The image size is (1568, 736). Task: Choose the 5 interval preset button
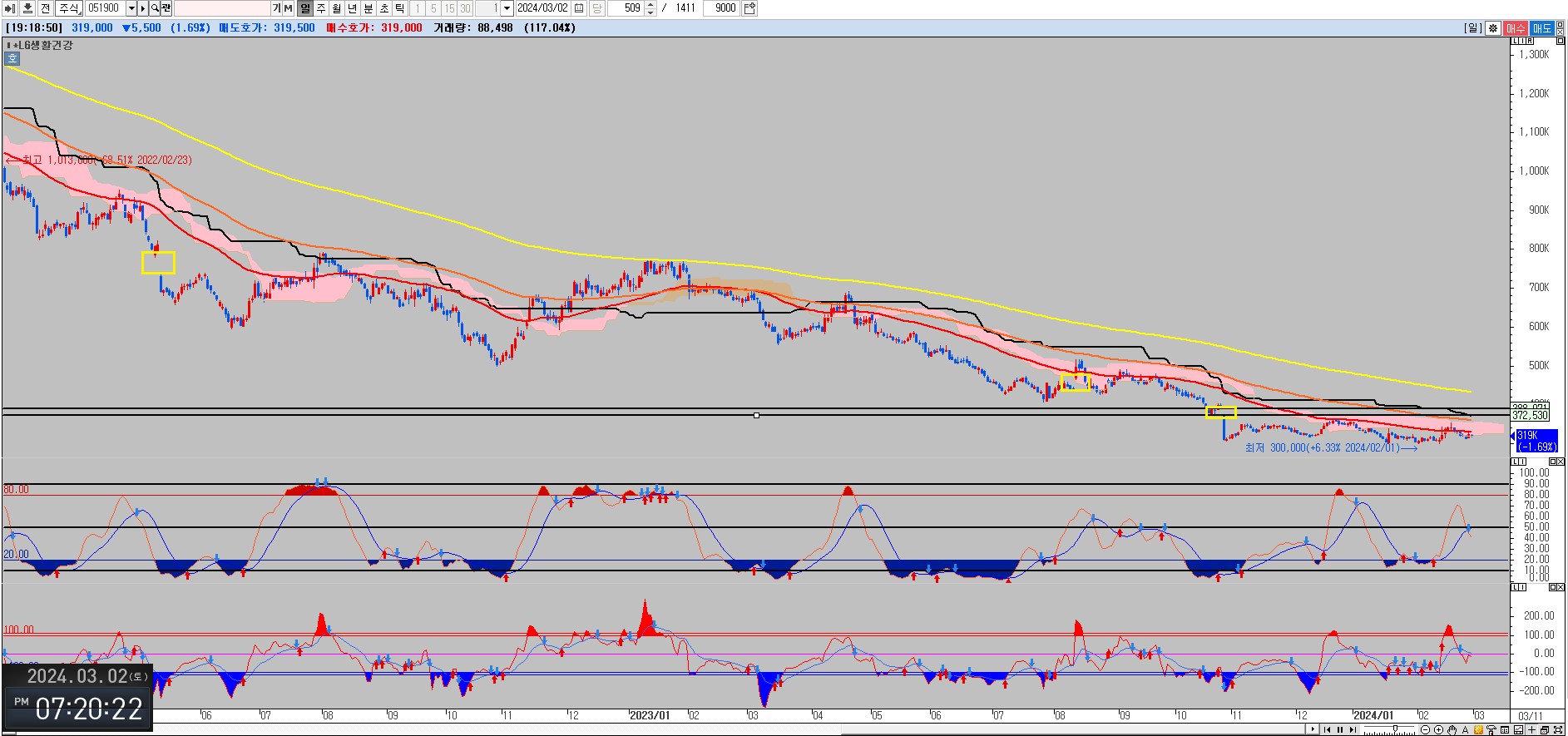[433, 8]
